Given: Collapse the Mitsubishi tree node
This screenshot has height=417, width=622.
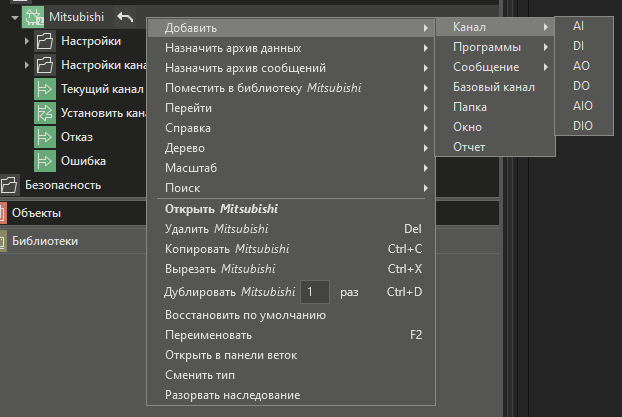Looking at the screenshot, I should (15, 18).
